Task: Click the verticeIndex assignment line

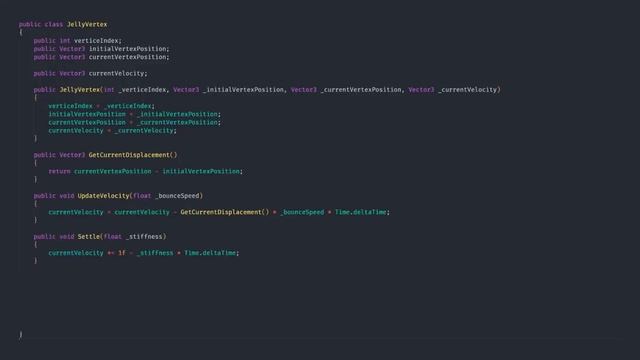Action: click(102, 106)
